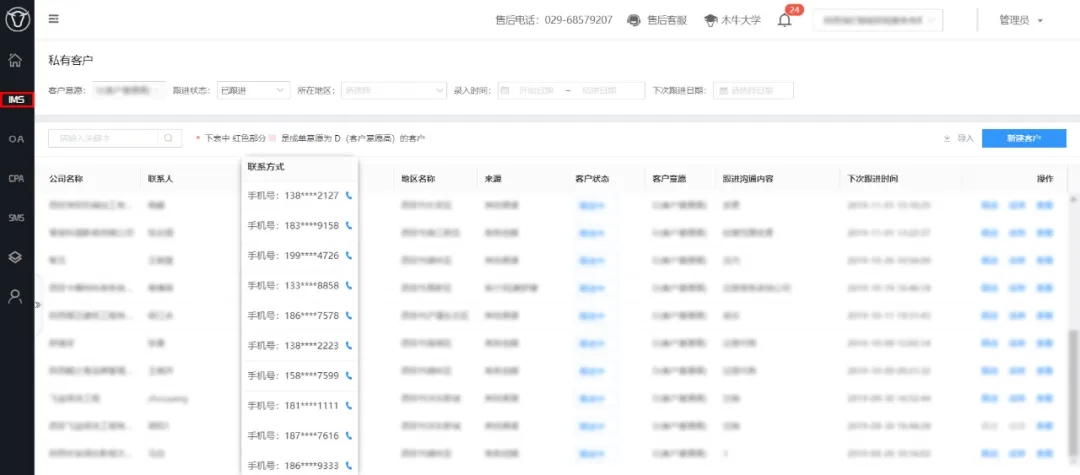1080x475 pixels.
Task: Select the CPA sidebar module
Action: pyautogui.click(x=17, y=178)
